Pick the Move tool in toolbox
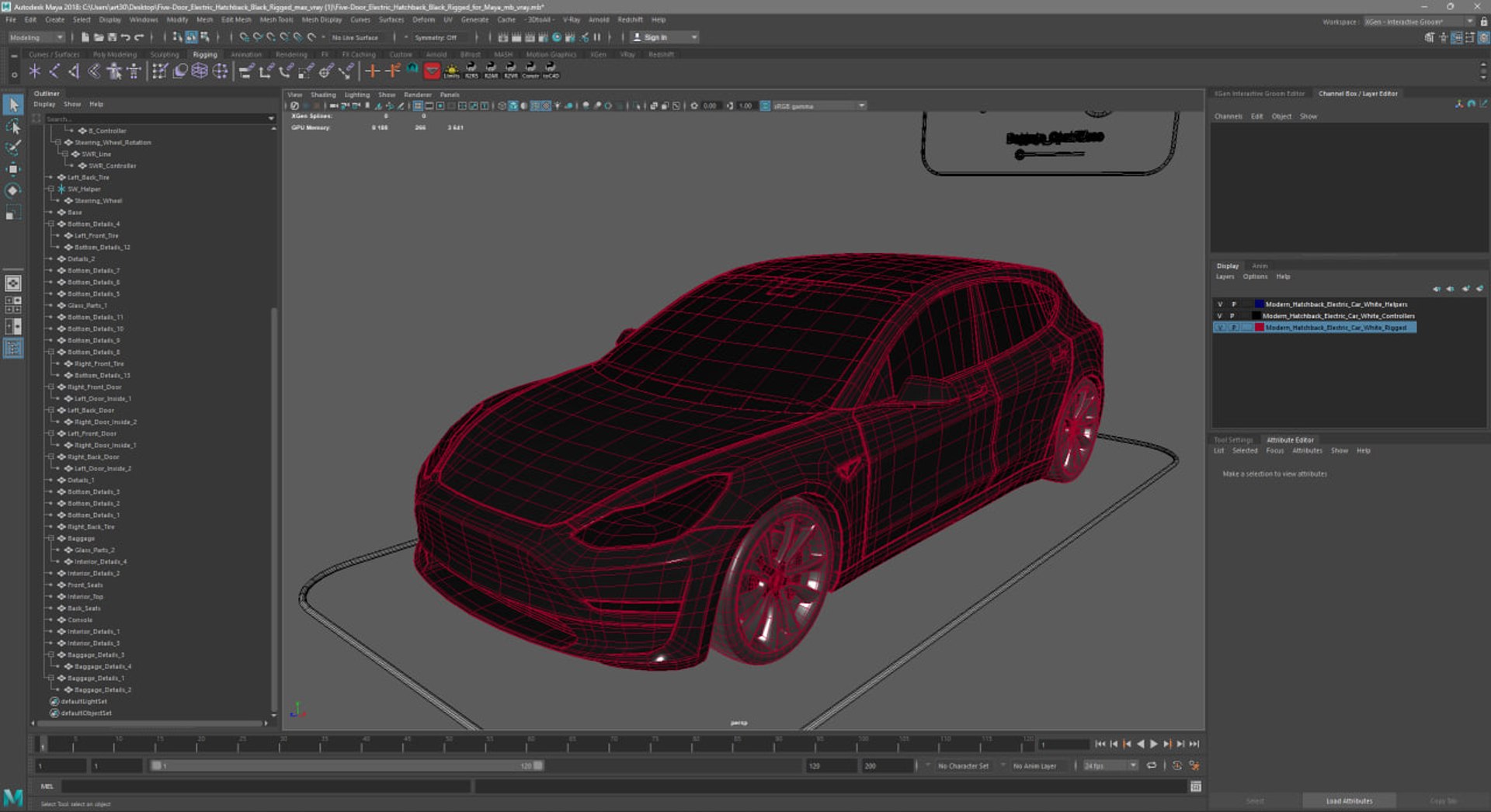1491x812 pixels. pyautogui.click(x=13, y=168)
